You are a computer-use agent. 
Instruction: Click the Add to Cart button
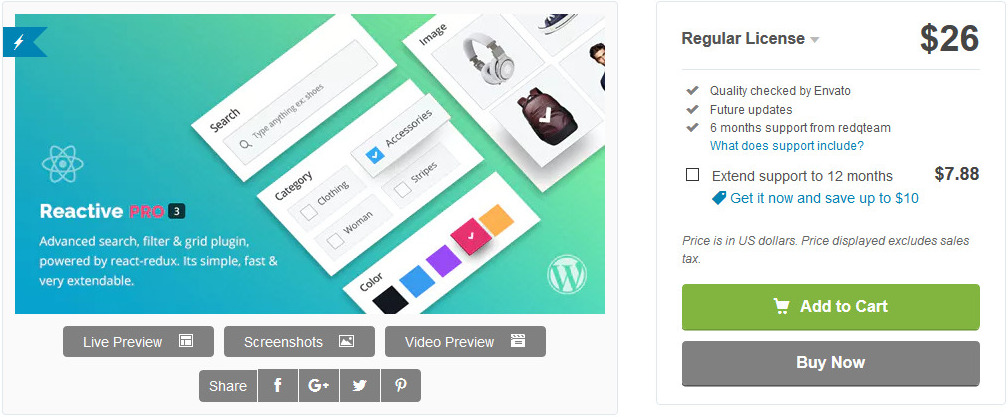point(831,307)
